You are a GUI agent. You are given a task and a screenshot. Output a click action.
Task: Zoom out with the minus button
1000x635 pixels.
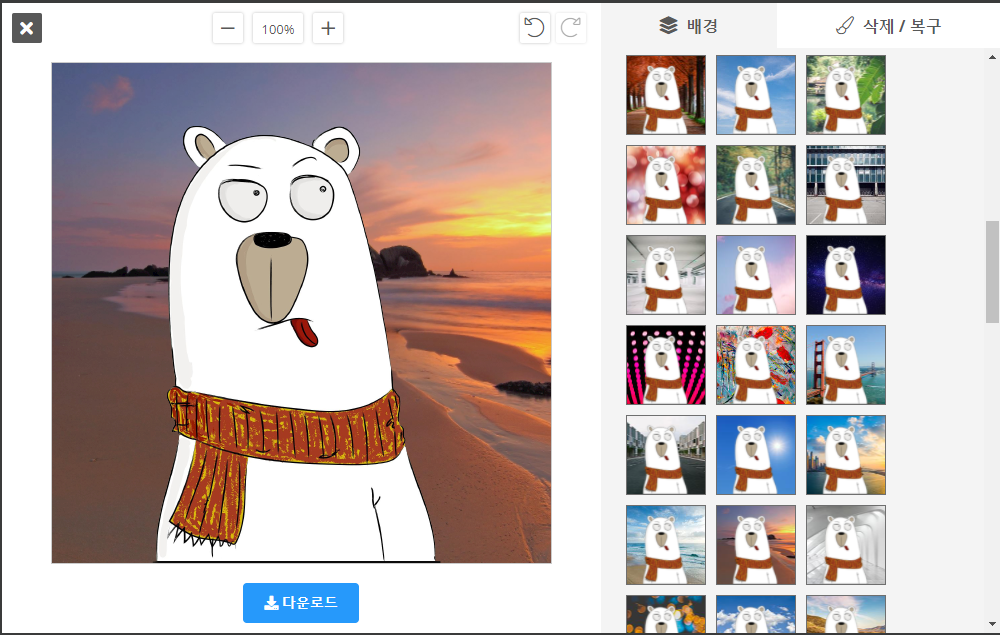pyautogui.click(x=228, y=29)
